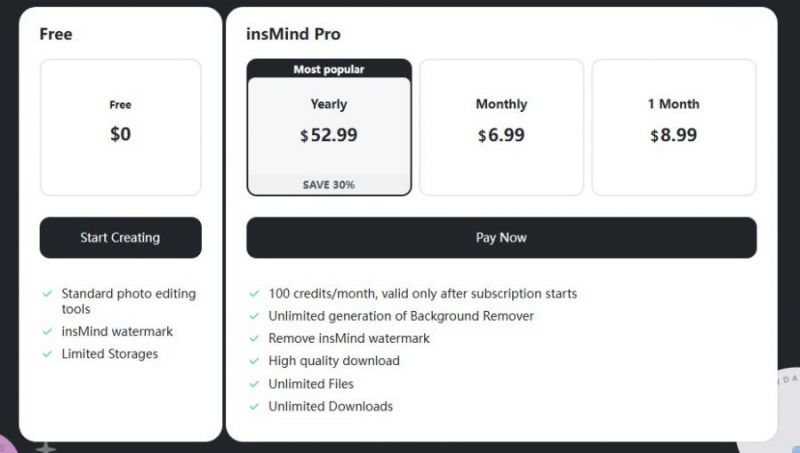Click the Start Creating button
The image size is (800, 453).
click(x=120, y=238)
